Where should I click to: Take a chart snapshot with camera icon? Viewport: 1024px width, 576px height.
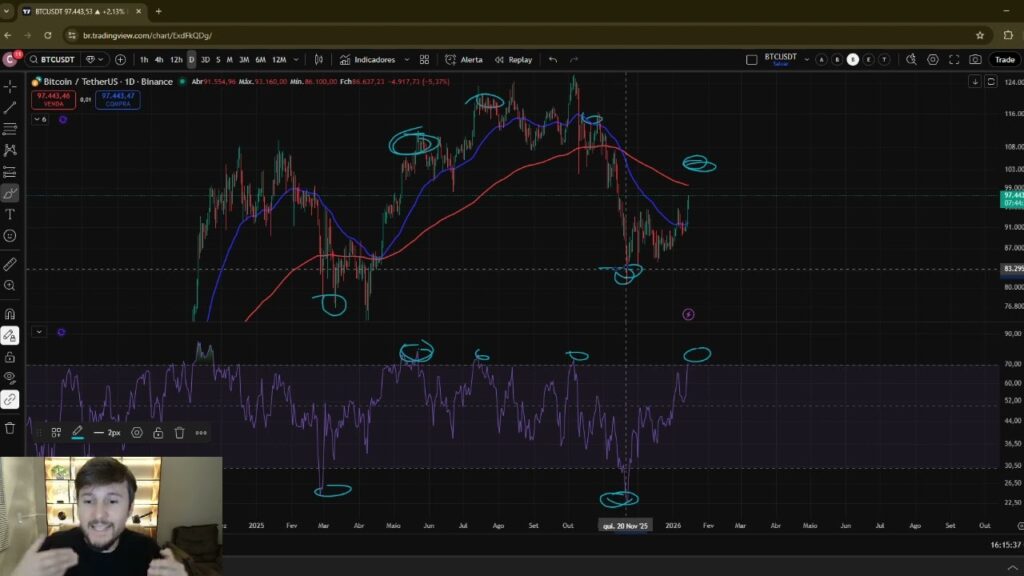coord(975,60)
